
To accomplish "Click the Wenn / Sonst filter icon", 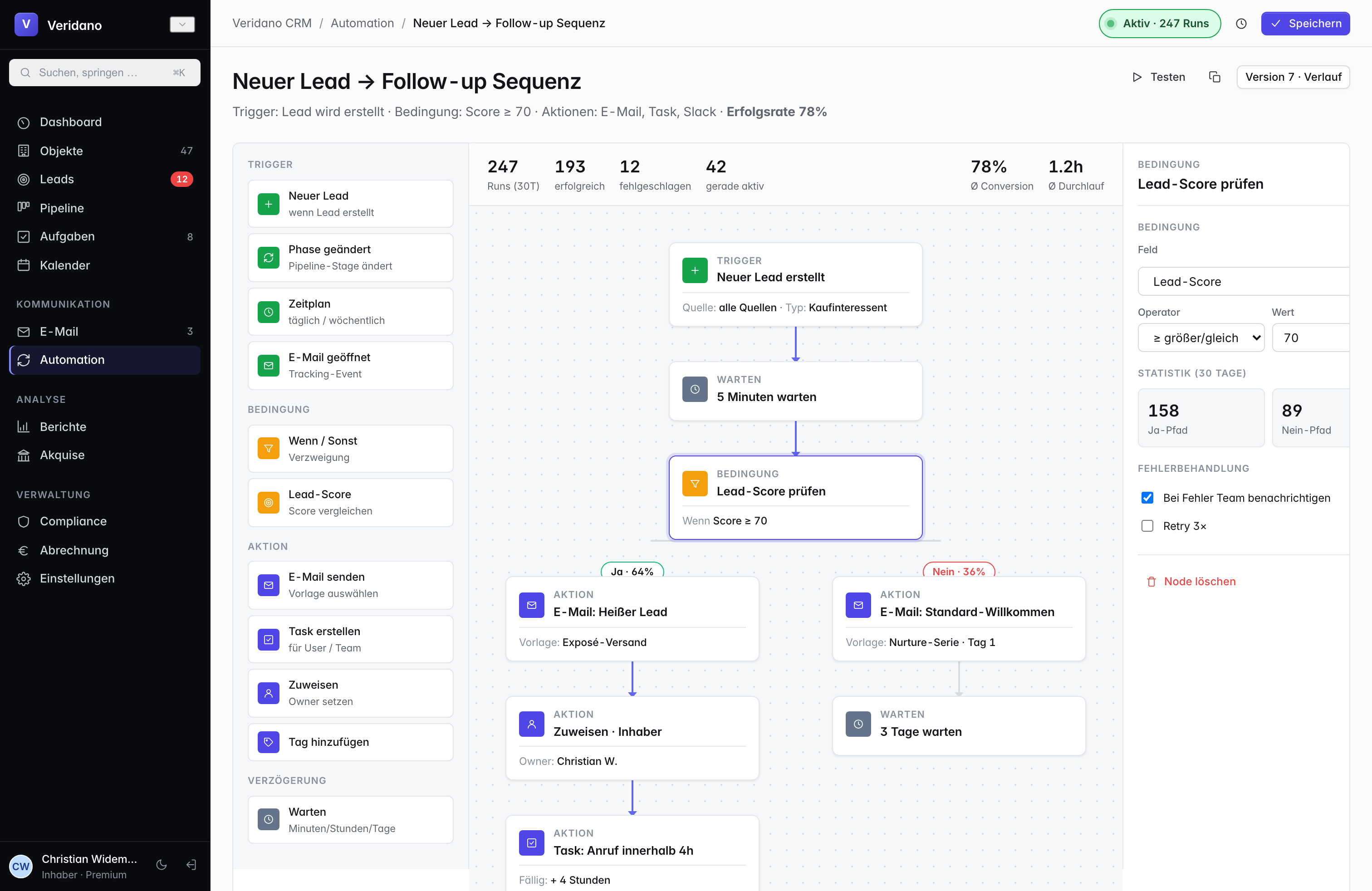I will [x=268, y=448].
